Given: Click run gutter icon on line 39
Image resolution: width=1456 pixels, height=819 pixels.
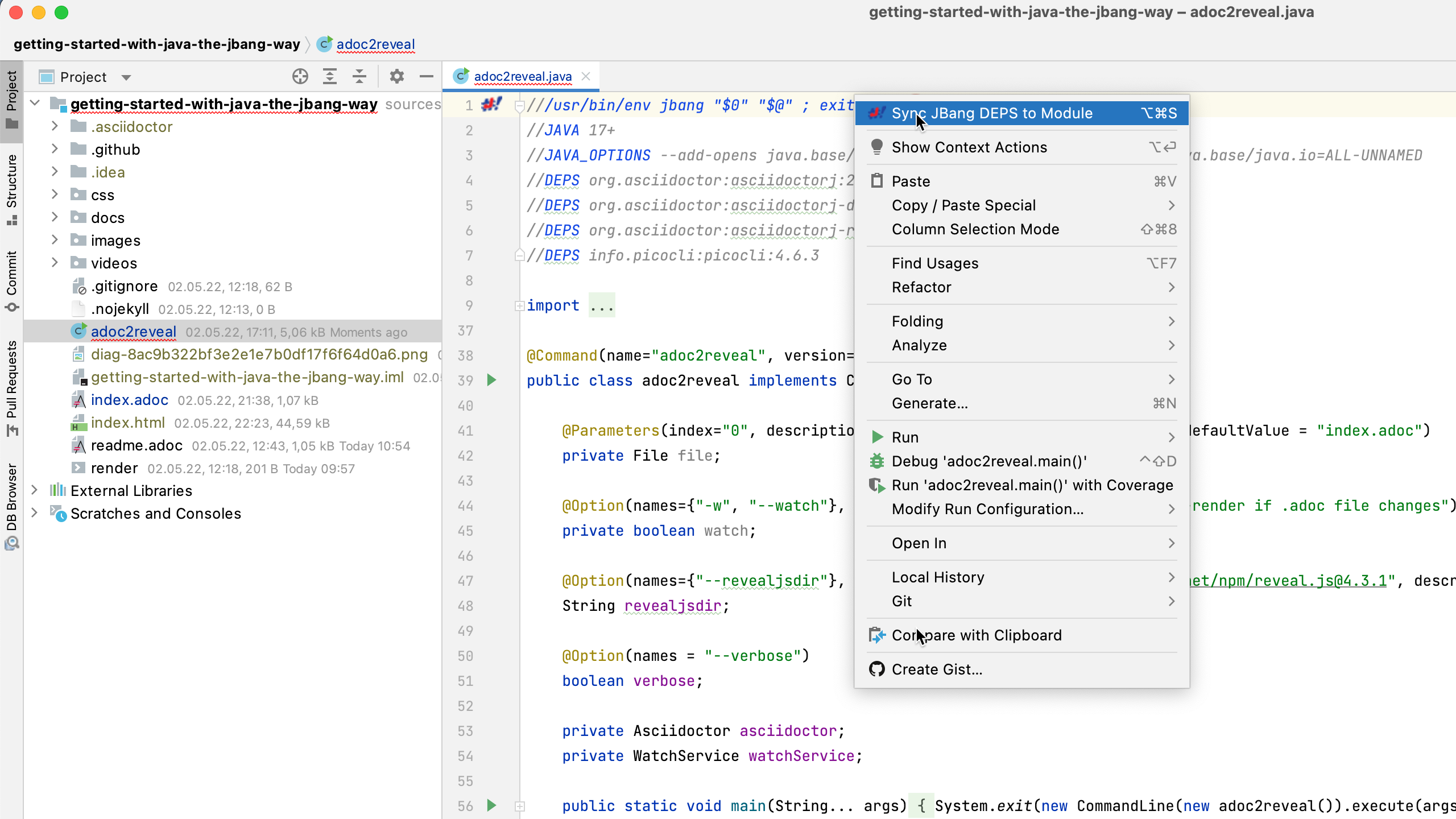Looking at the screenshot, I should point(492,380).
